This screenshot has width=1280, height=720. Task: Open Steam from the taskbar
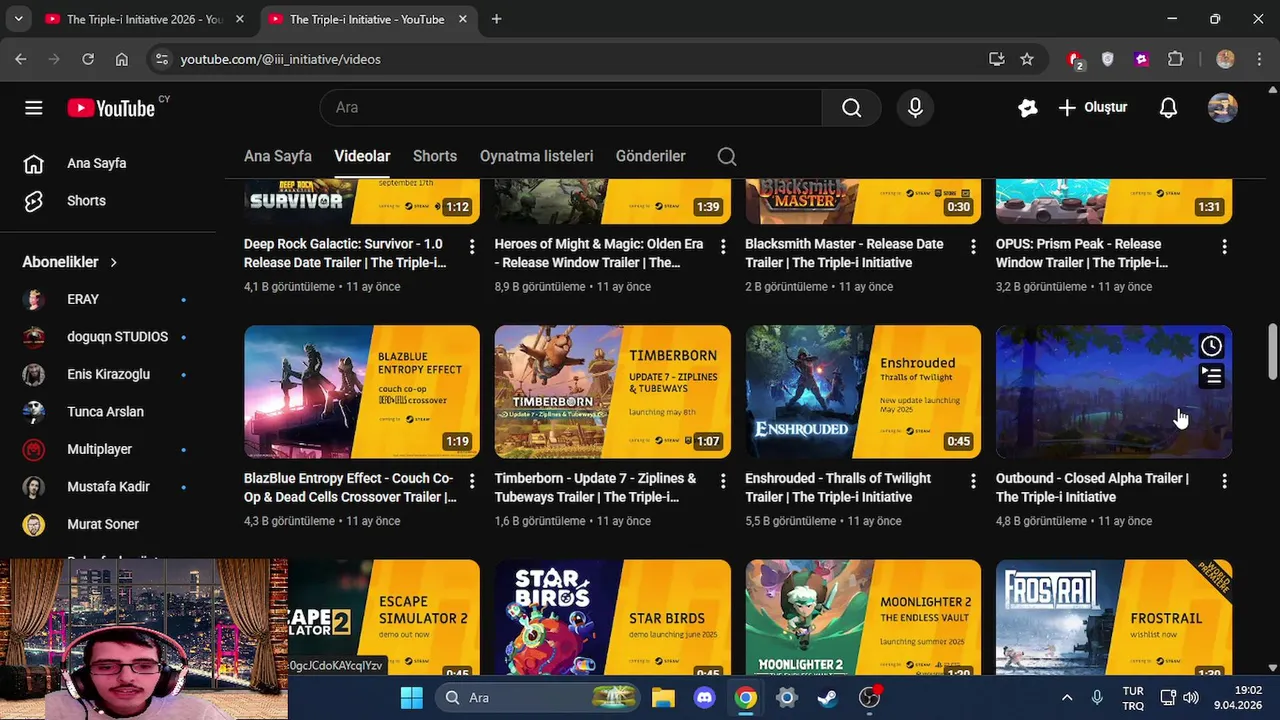(x=828, y=697)
